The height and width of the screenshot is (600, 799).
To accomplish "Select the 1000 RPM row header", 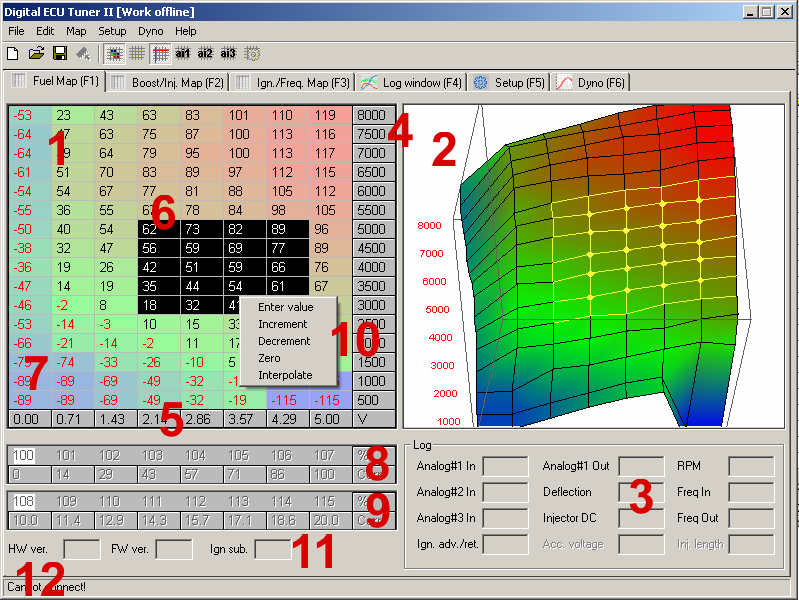I will [374, 381].
